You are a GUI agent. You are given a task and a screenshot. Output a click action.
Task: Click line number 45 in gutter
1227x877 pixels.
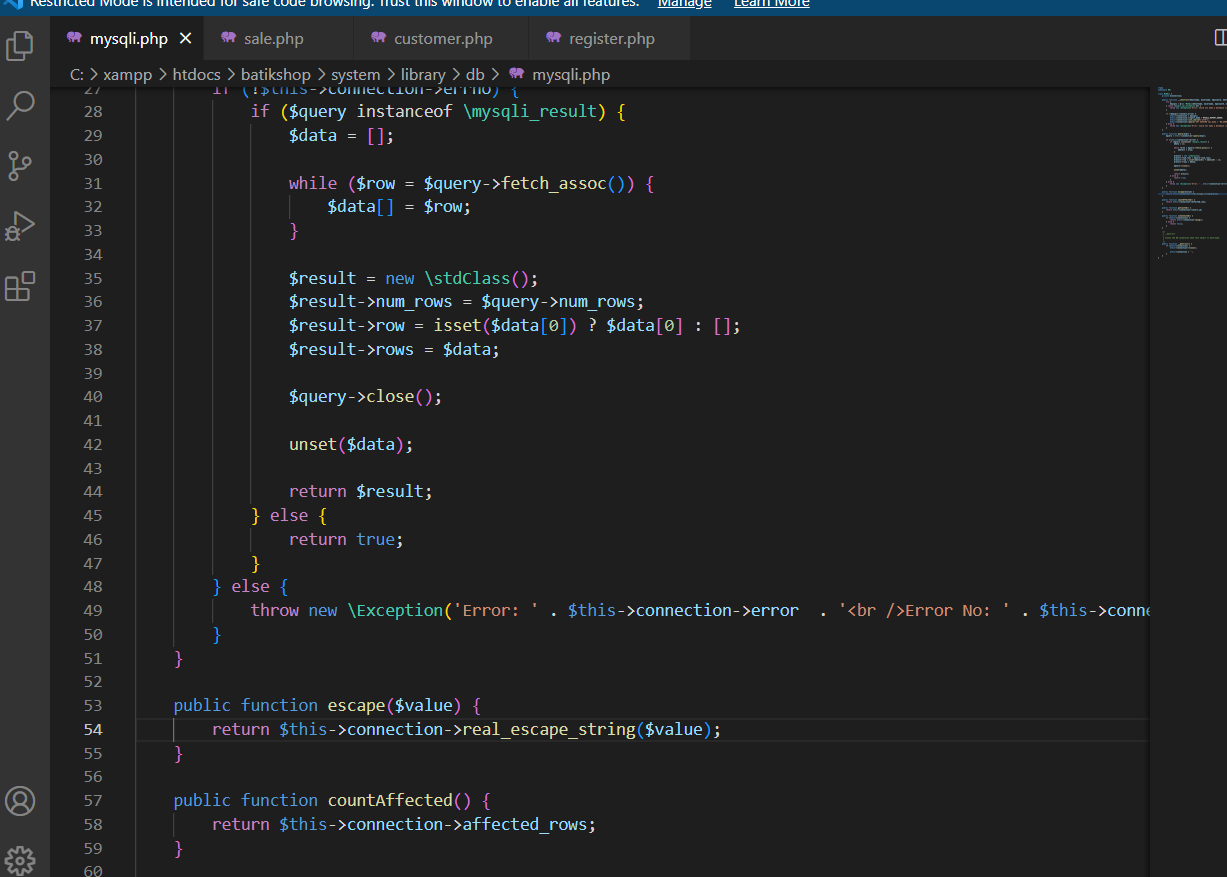[x=92, y=515]
